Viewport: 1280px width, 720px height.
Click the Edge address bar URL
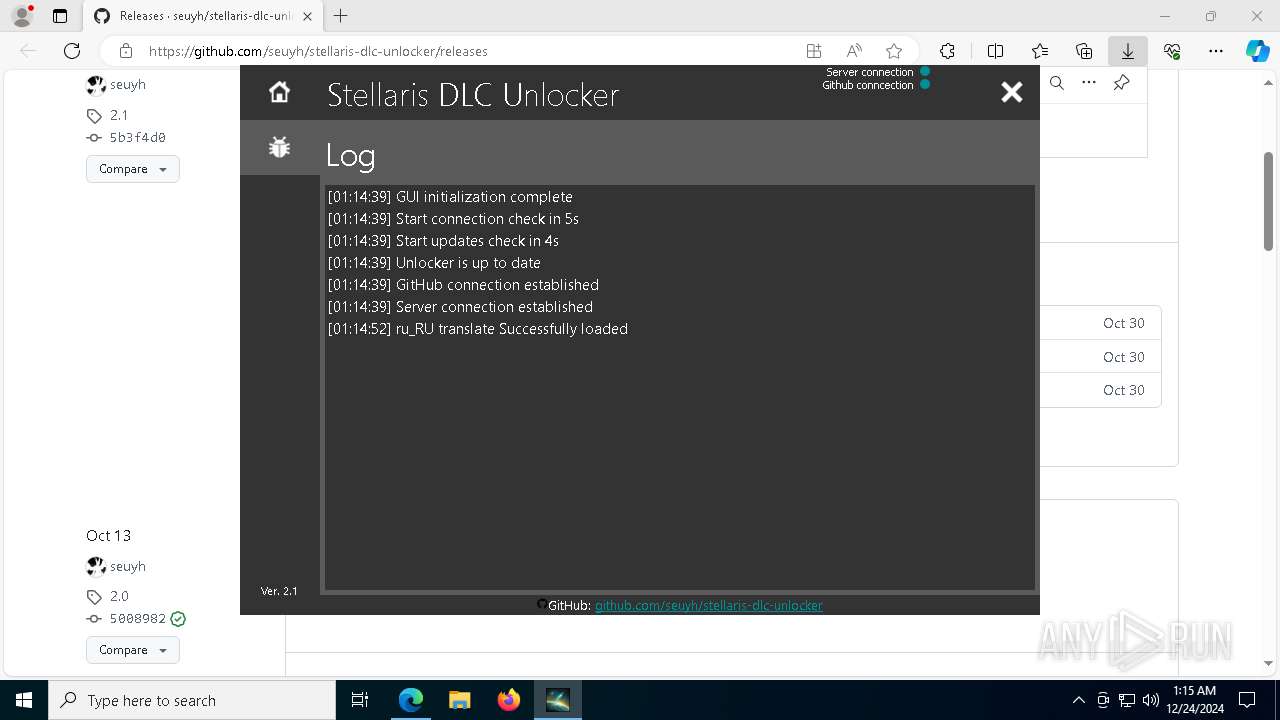click(318, 51)
